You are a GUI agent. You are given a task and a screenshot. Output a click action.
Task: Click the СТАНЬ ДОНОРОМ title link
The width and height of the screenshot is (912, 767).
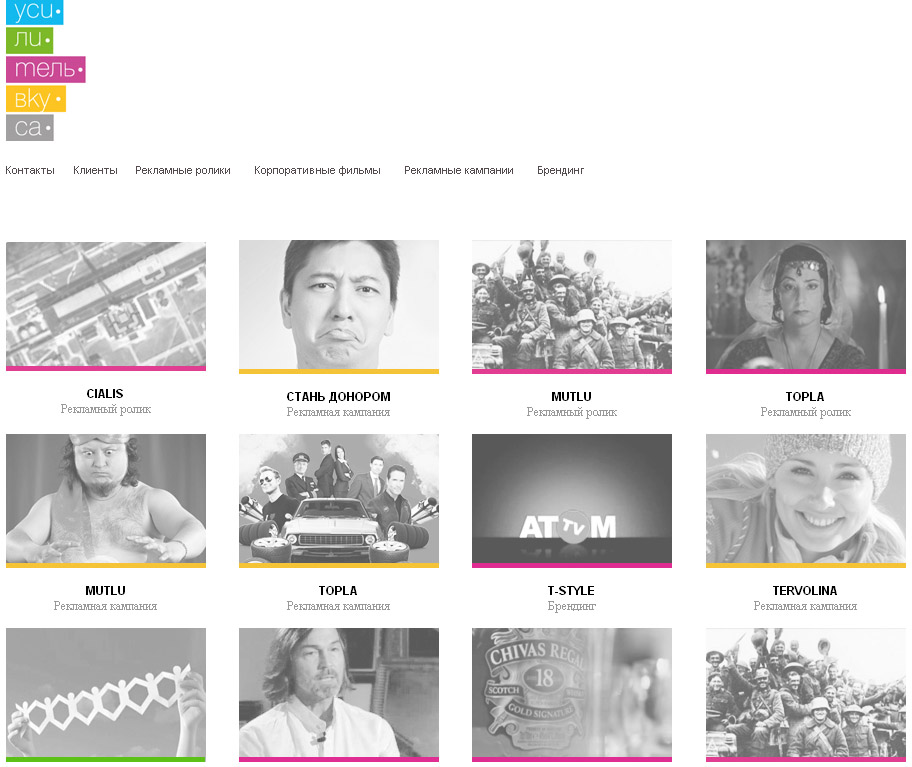(x=339, y=397)
